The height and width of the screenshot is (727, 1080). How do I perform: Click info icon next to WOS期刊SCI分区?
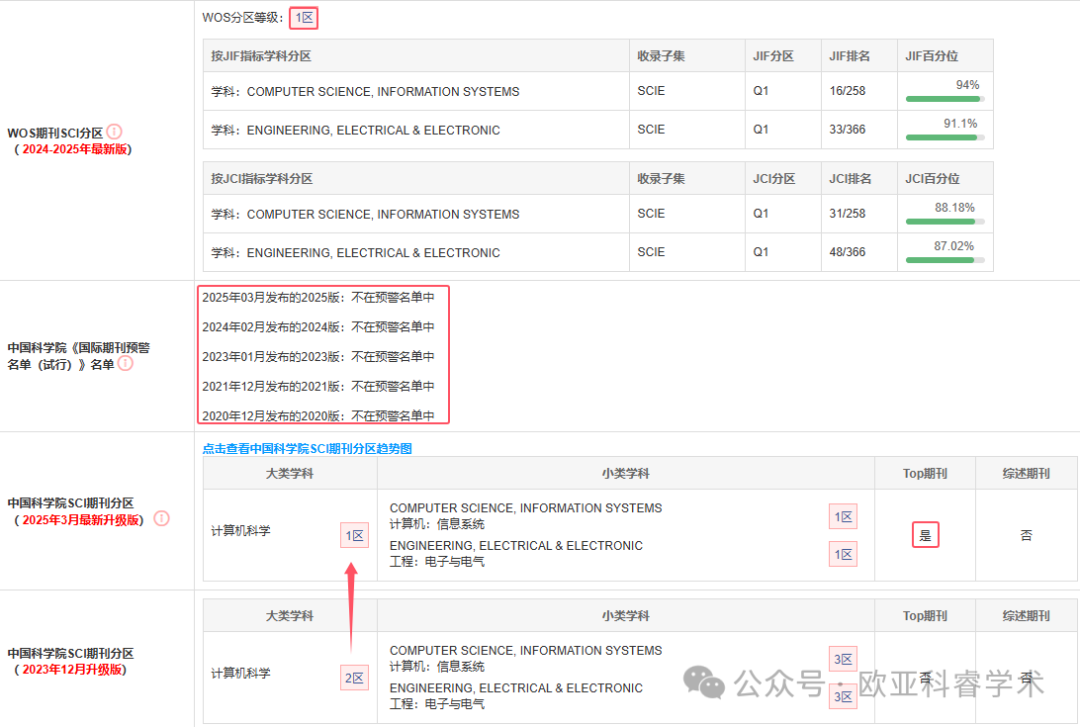click(x=114, y=131)
